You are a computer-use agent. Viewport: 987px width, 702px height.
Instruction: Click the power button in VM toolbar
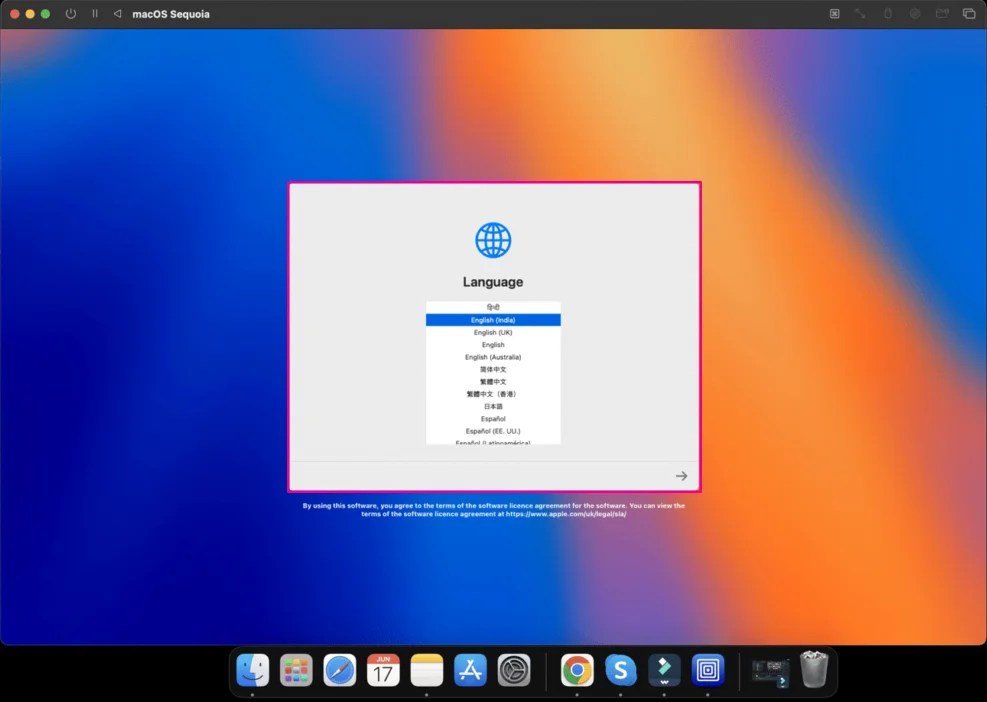(70, 13)
